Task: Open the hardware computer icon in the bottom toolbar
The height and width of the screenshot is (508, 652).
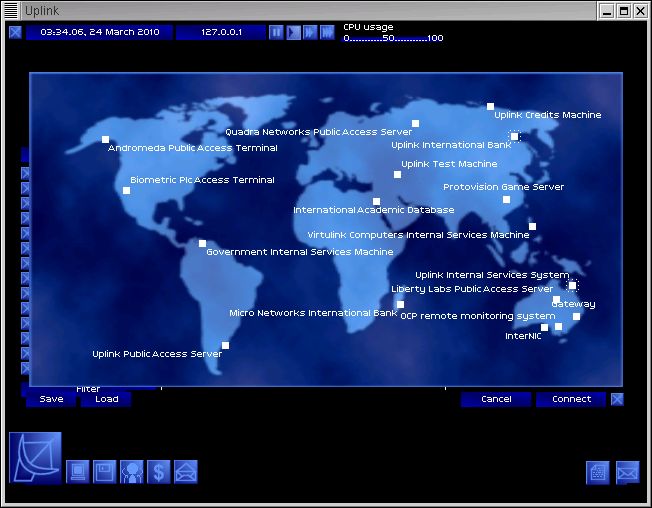Action: (x=78, y=472)
